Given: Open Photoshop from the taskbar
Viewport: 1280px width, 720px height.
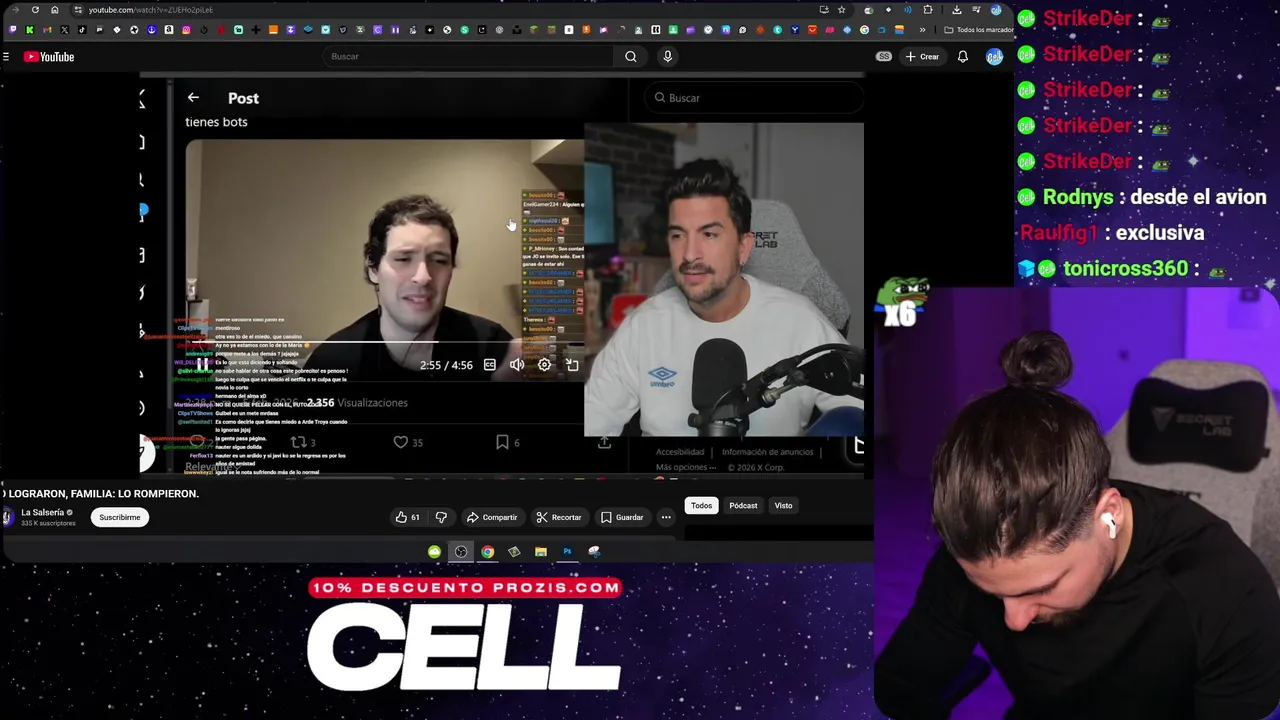Looking at the screenshot, I should click(567, 552).
